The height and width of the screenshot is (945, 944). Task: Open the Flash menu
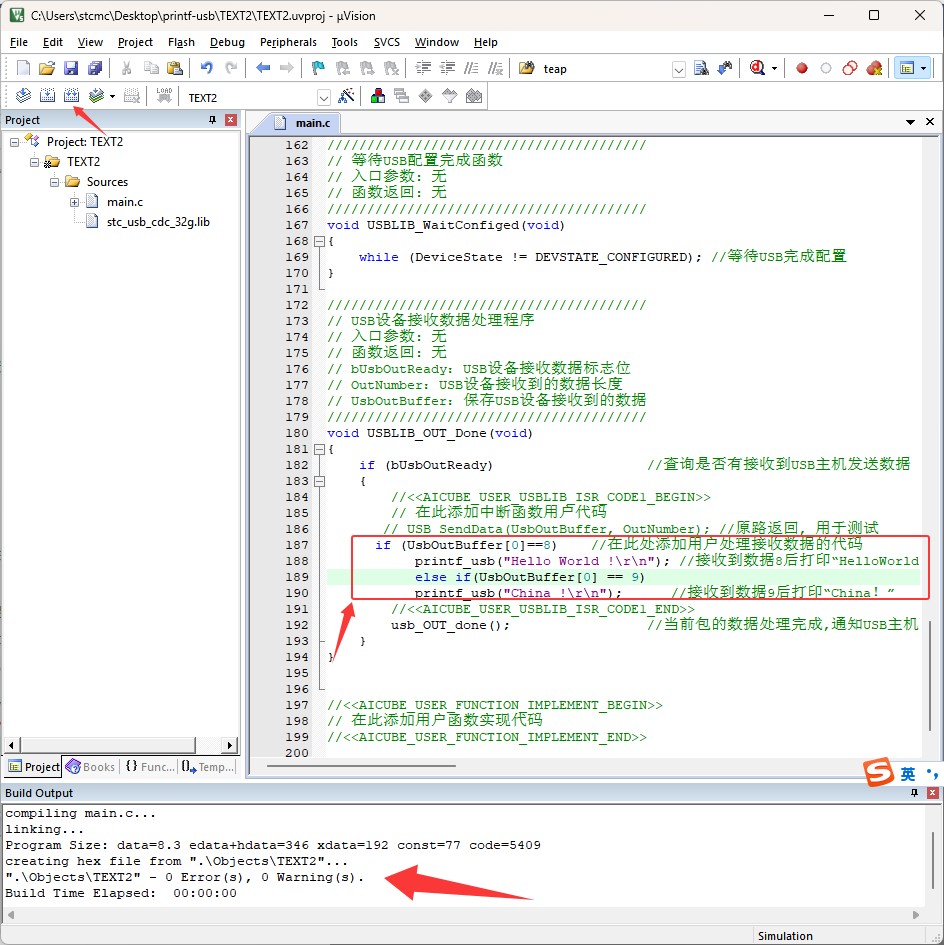181,42
